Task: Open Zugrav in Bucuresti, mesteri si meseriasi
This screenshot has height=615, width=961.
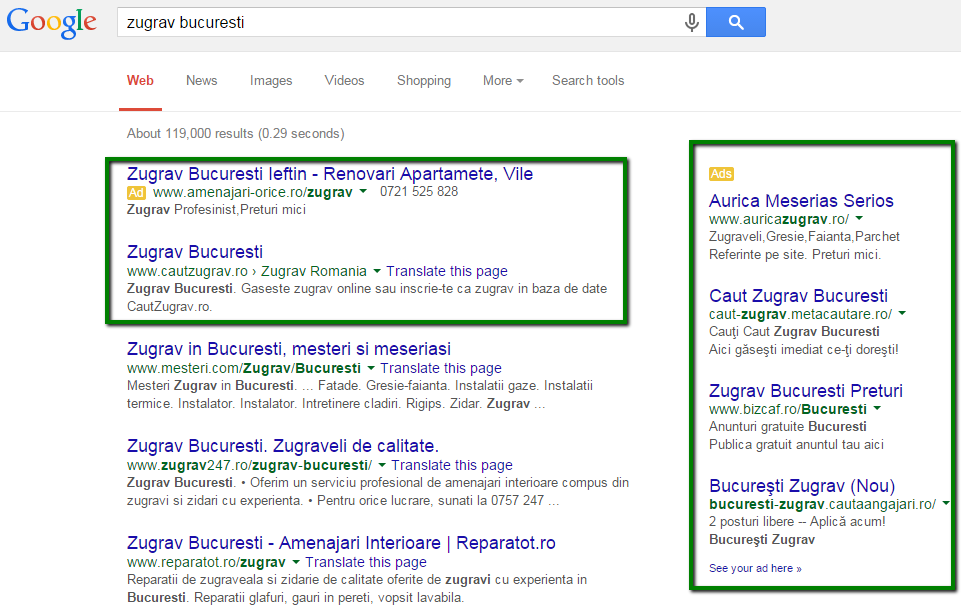Action: pos(289,349)
